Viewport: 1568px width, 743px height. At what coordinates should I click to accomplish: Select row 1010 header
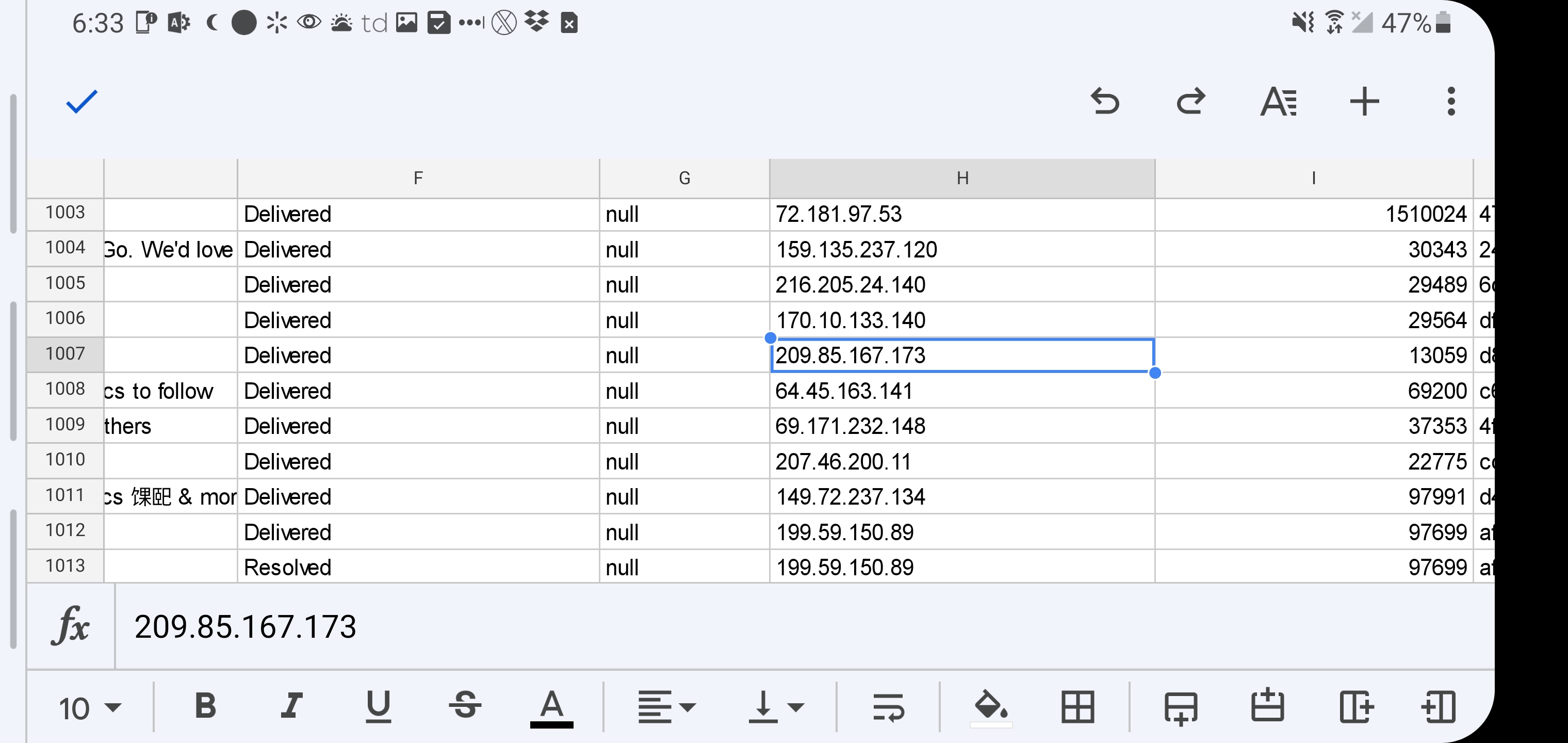pyautogui.click(x=65, y=460)
